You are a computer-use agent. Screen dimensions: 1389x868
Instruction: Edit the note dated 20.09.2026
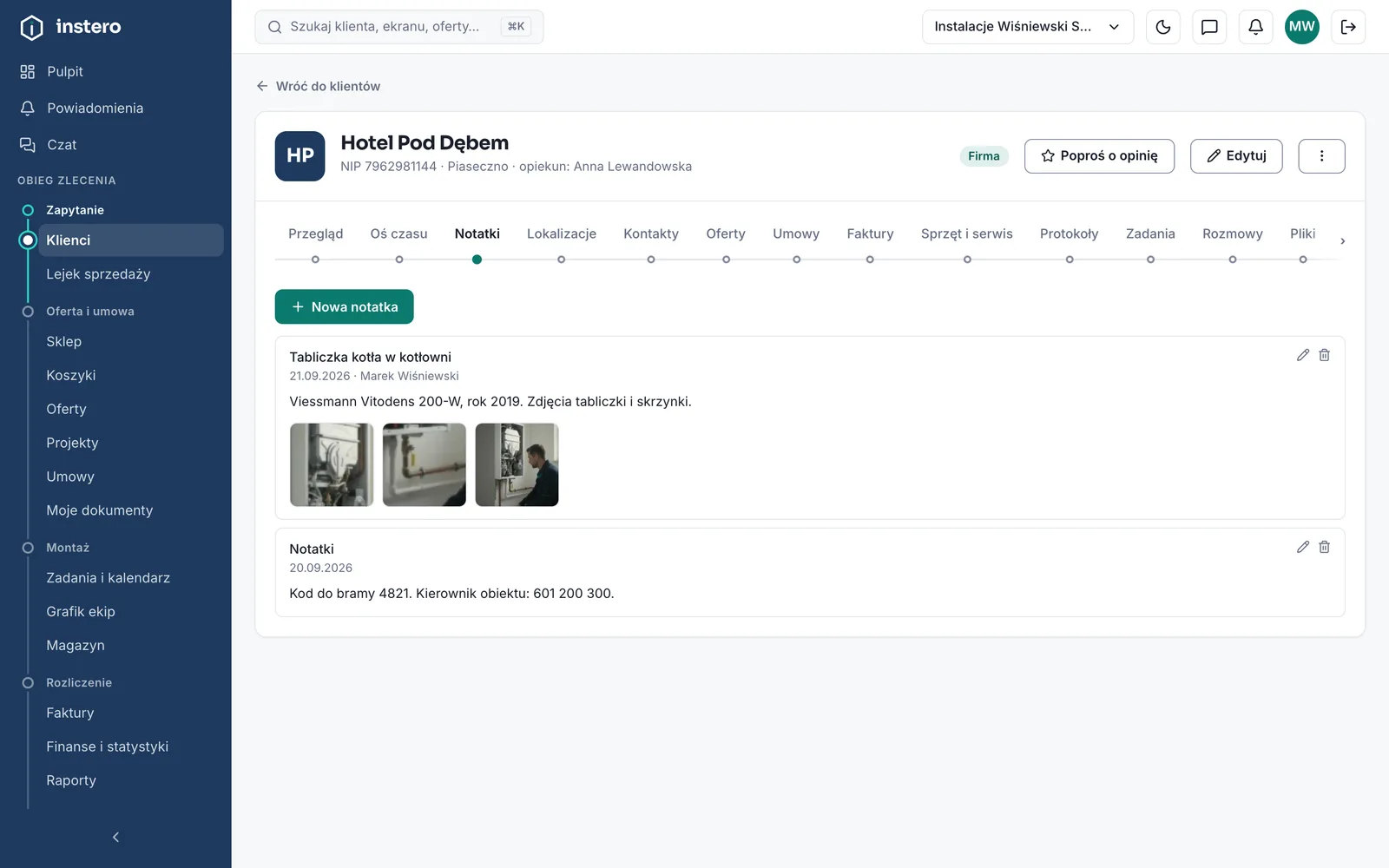pyautogui.click(x=1303, y=547)
